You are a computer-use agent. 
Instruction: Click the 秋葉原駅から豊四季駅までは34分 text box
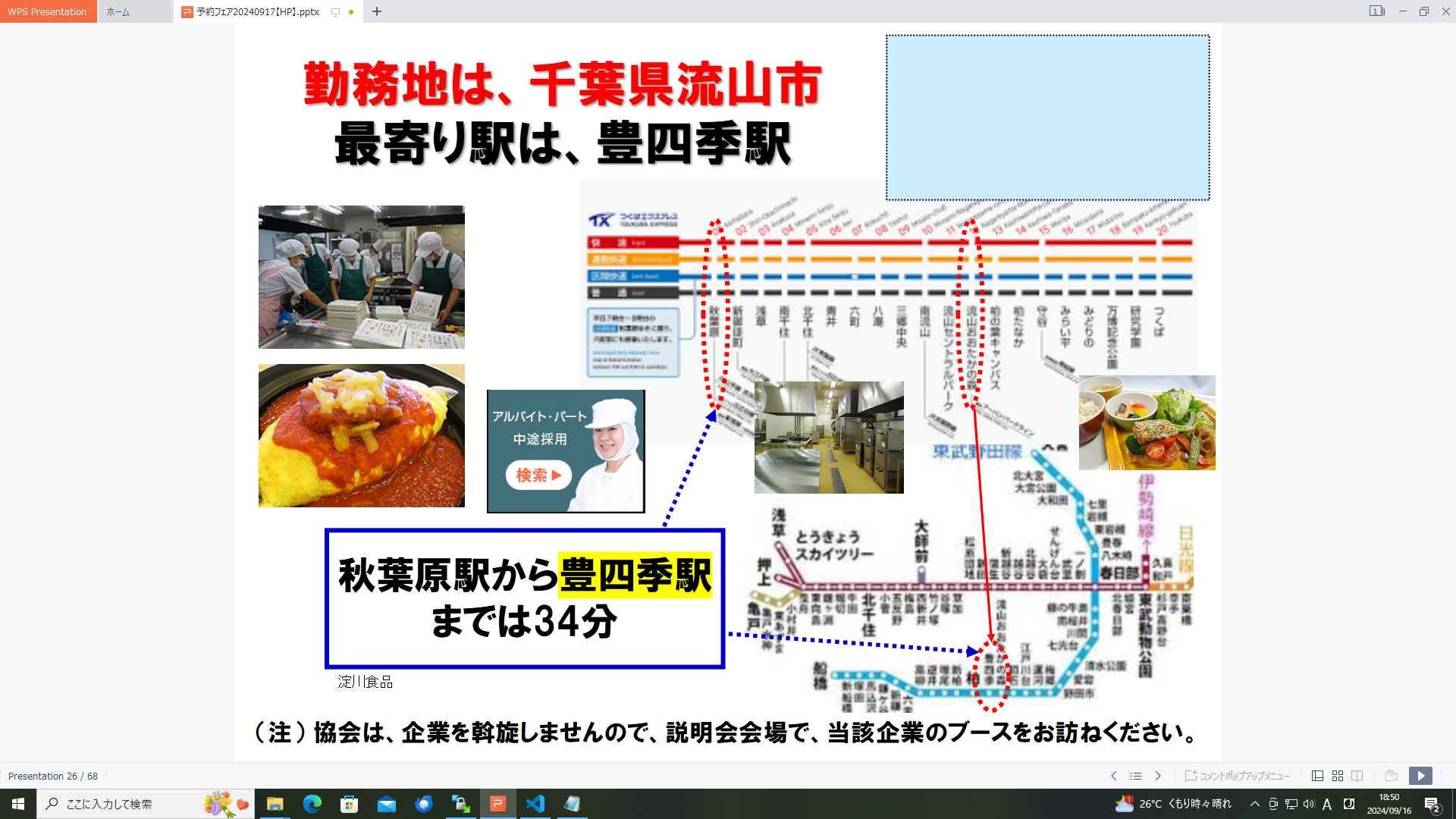coord(525,598)
